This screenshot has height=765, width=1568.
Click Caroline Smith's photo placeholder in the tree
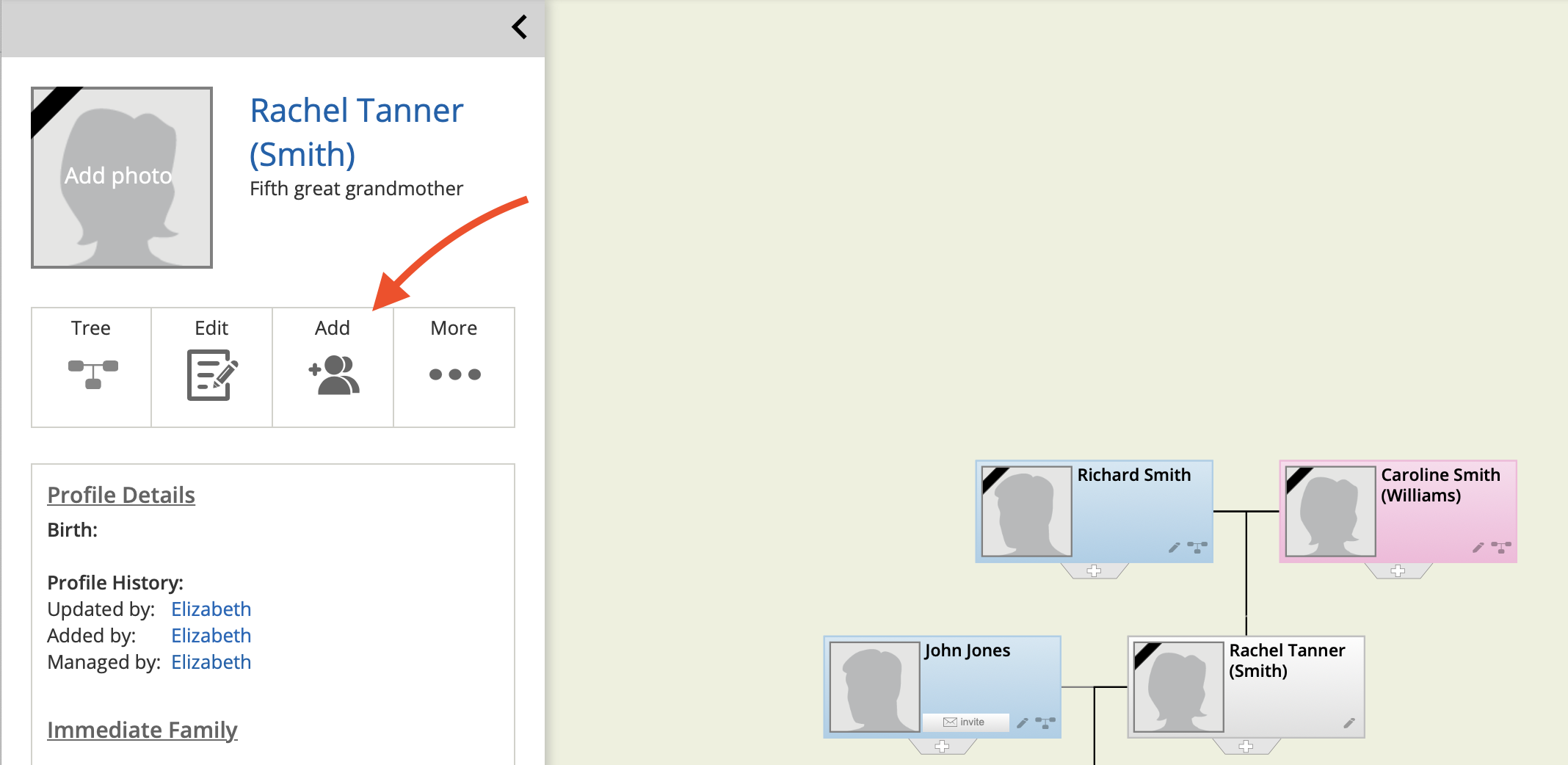(x=1331, y=512)
